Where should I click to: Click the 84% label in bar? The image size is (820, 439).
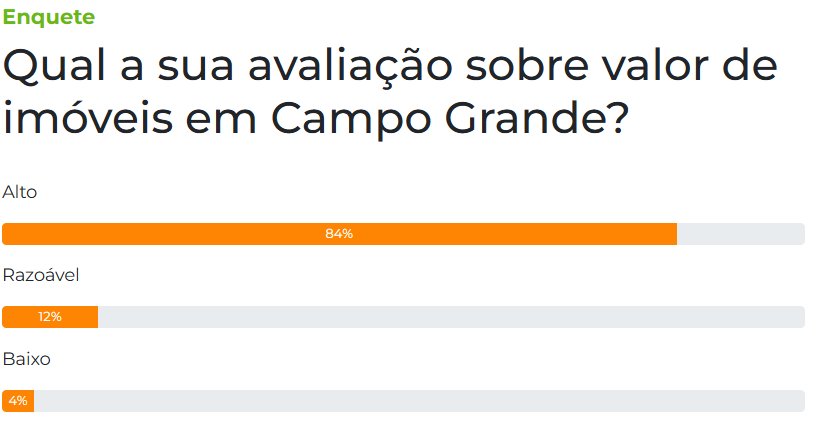(339, 234)
